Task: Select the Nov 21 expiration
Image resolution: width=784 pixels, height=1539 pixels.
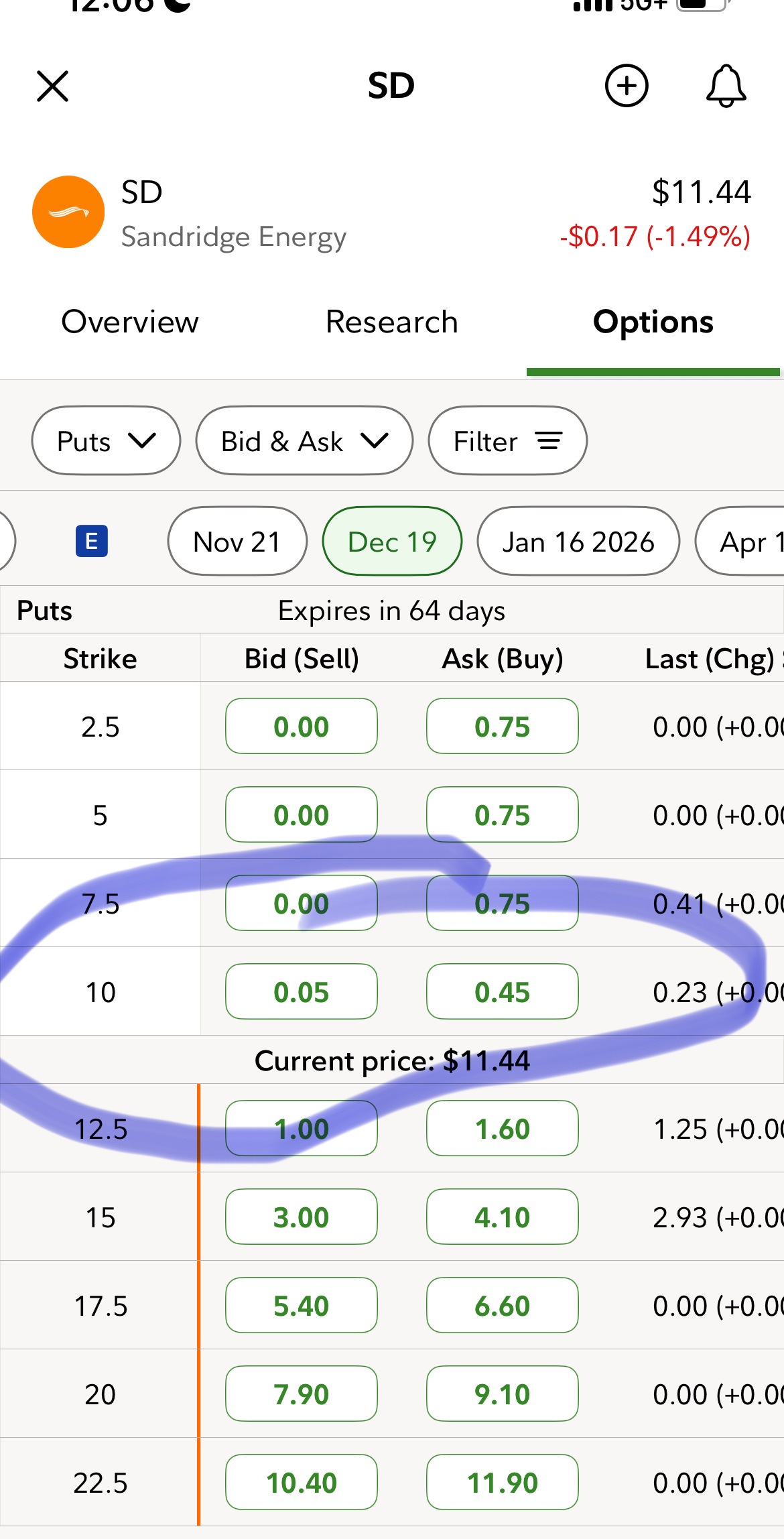Action: [237, 541]
